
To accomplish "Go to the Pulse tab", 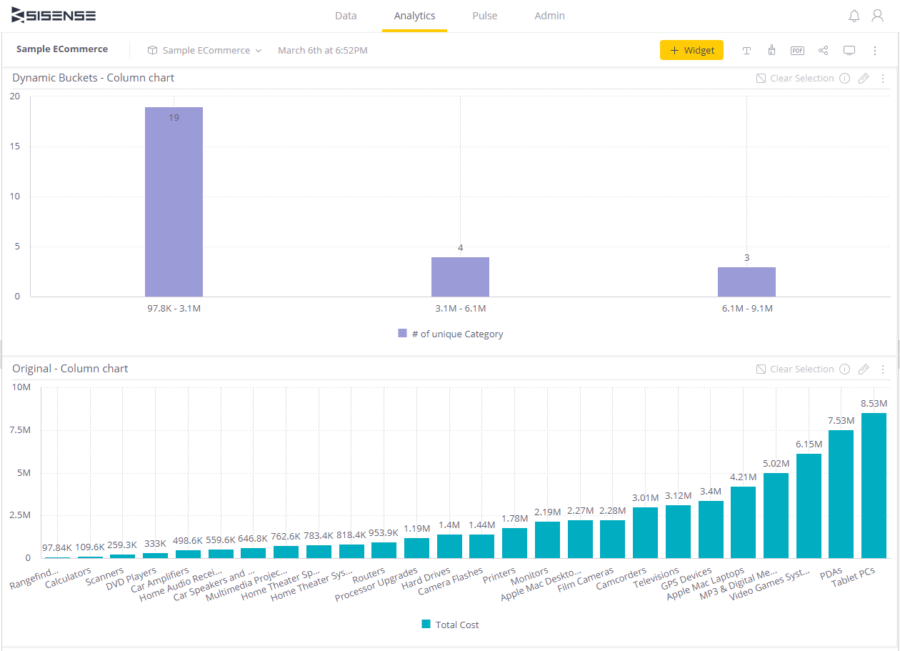I will point(484,16).
